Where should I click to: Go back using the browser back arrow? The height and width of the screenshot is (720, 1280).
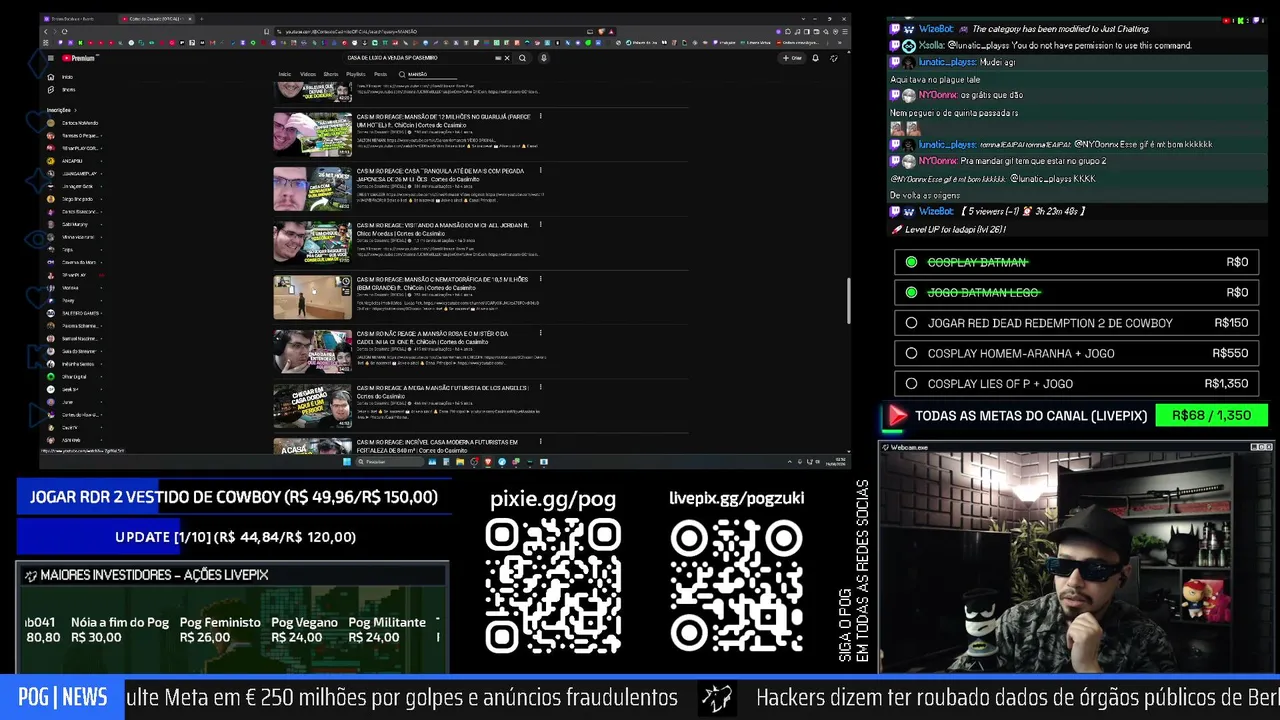click(x=45, y=31)
